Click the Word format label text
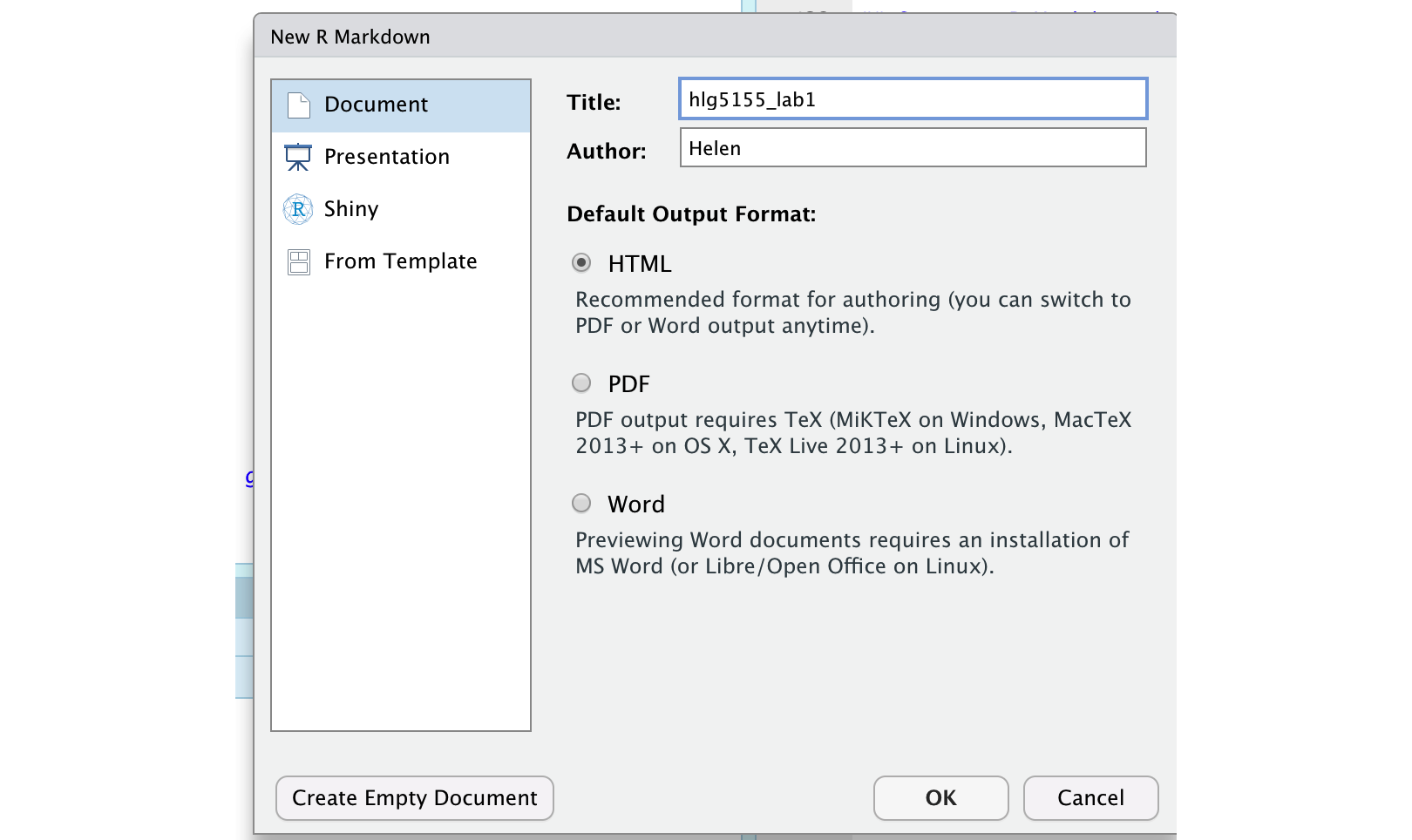Image resolution: width=1412 pixels, height=840 pixels. (636, 505)
